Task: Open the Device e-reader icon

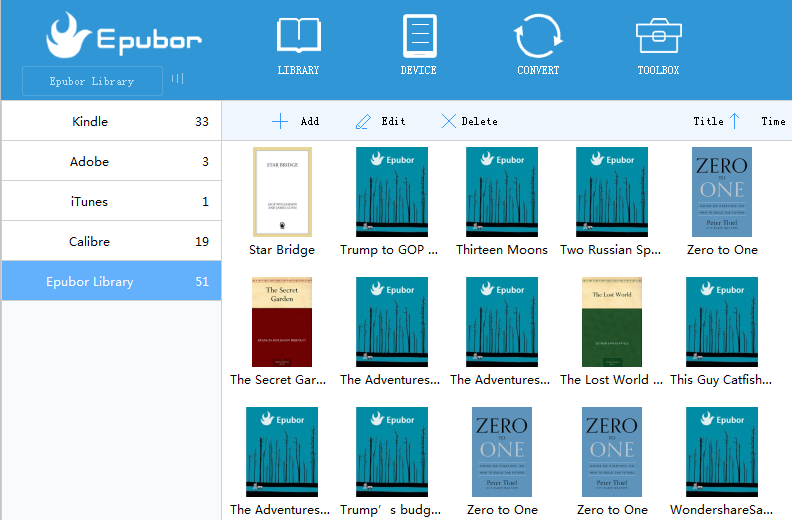Action: (x=419, y=36)
